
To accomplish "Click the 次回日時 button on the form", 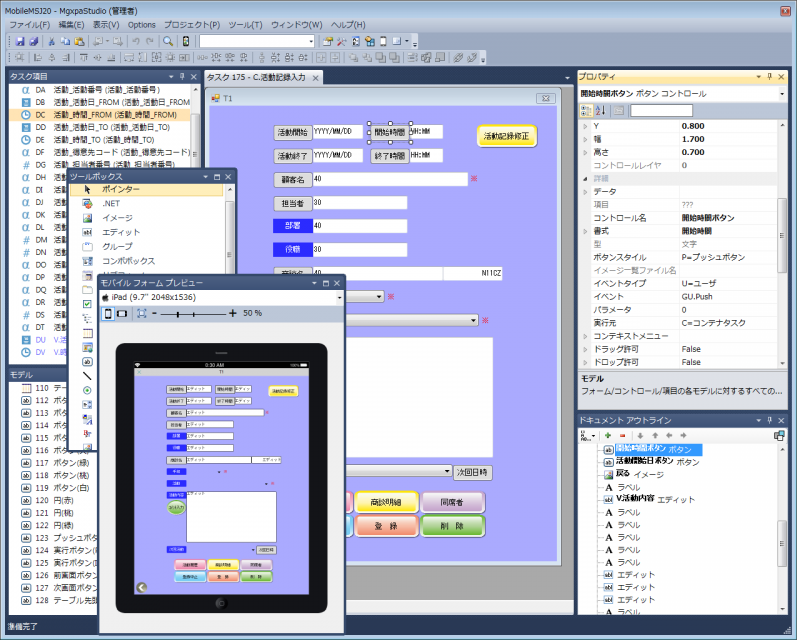I will (472, 471).
